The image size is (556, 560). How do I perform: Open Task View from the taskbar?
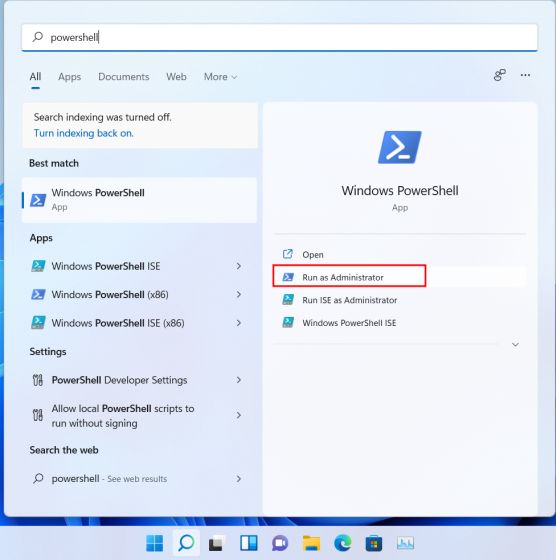[x=217, y=543]
